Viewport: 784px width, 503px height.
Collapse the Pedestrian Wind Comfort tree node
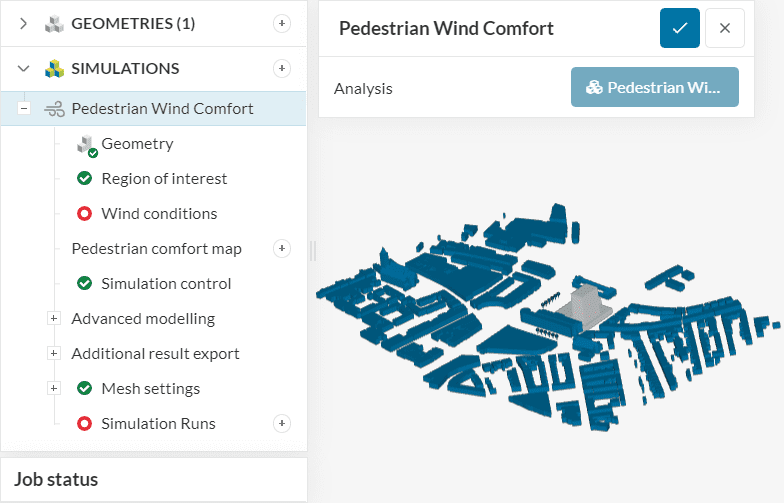tap(24, 109)
